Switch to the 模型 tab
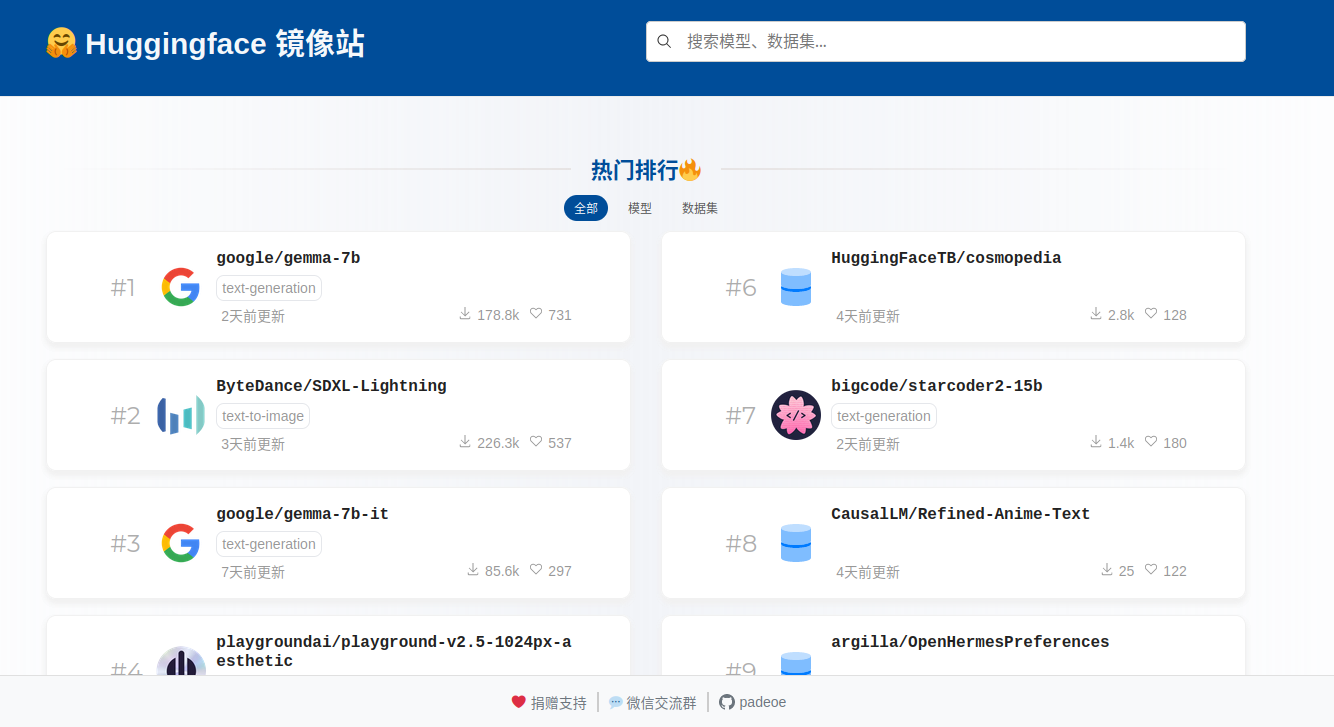Screen dimensions: 1334x727 [x=640, y=208]
